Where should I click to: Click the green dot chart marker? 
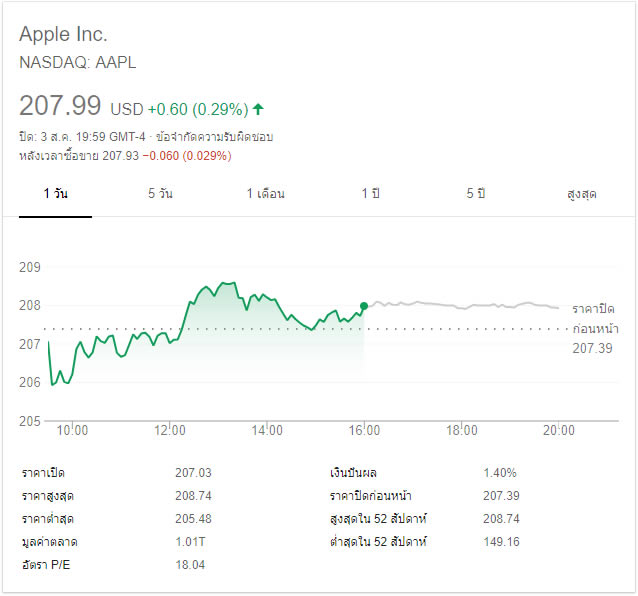click(364, 306)
